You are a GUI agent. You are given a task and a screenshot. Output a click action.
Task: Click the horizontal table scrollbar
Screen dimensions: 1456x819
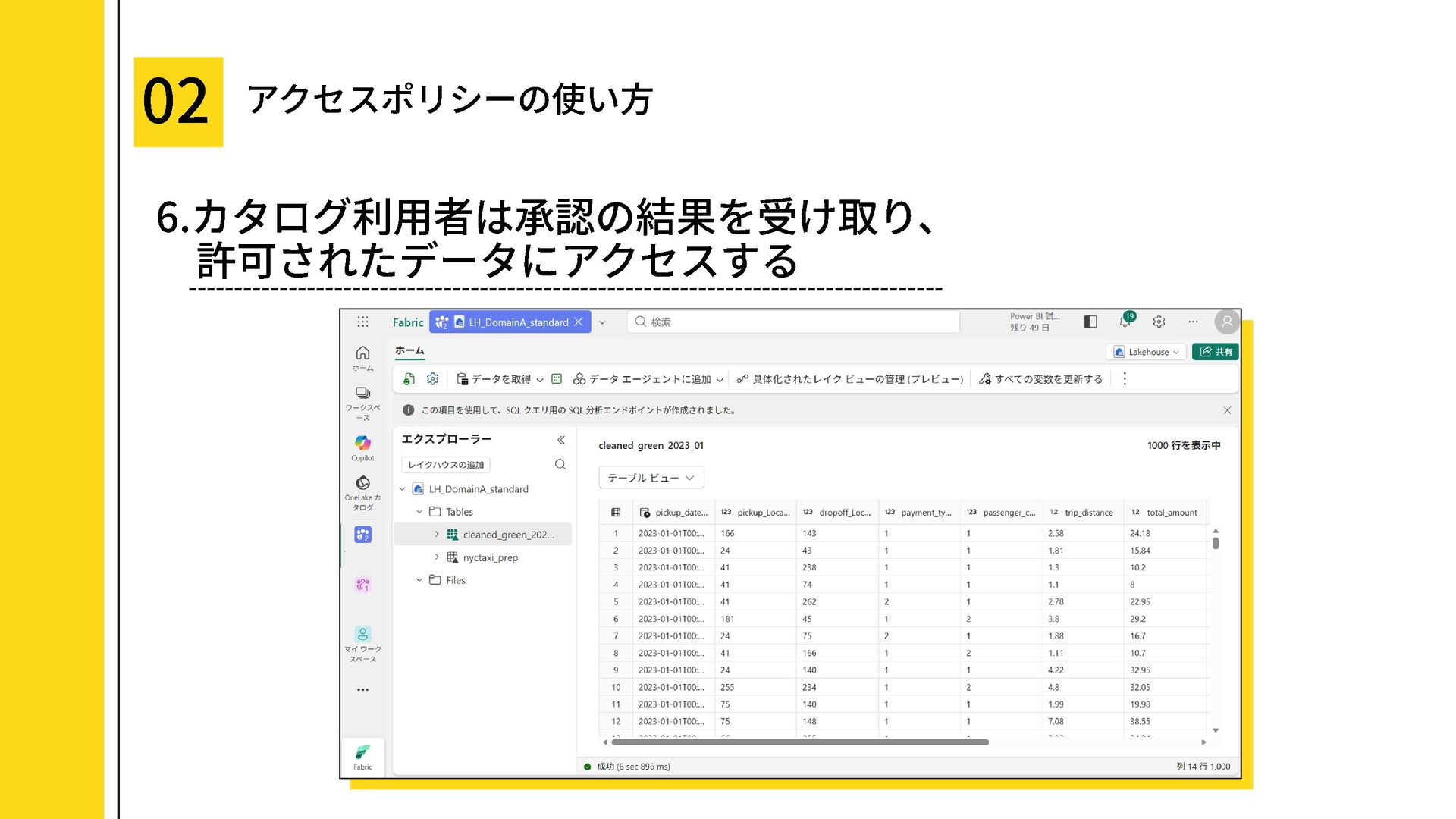799,742
